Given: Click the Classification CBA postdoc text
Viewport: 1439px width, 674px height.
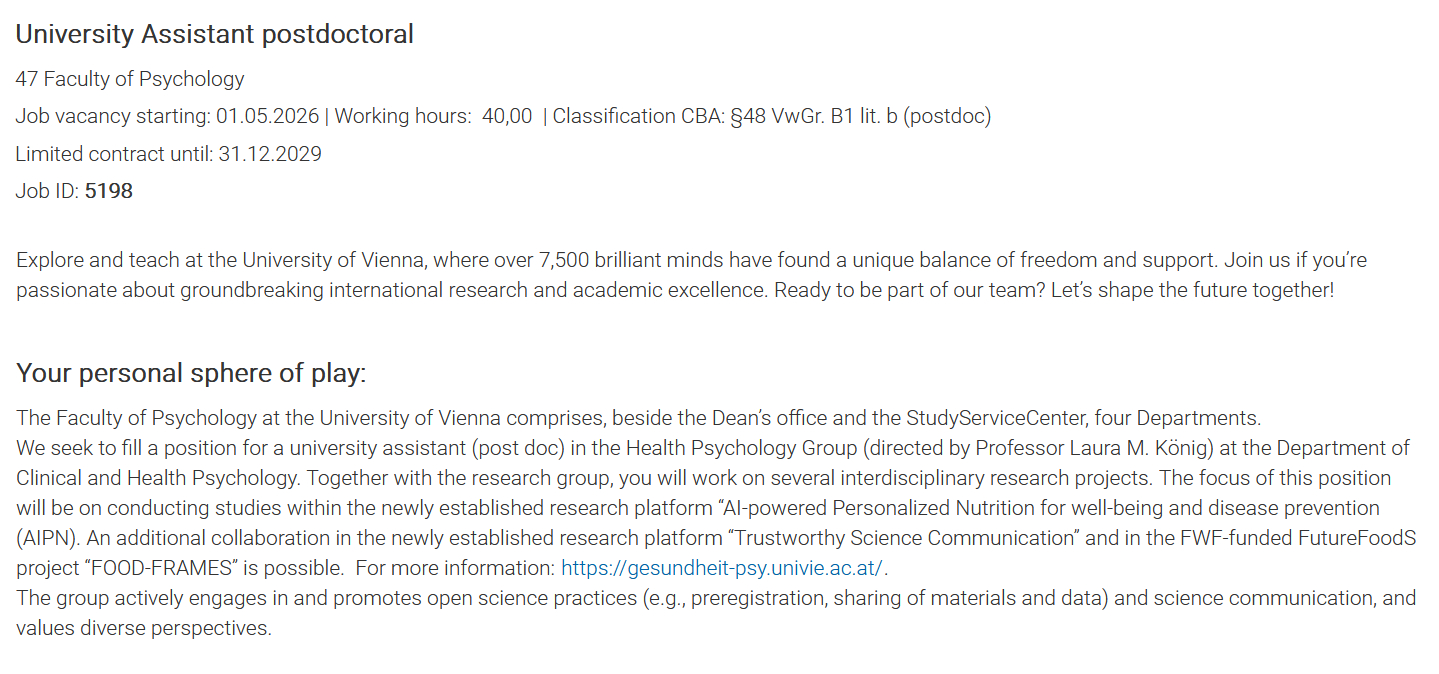Looking at the screenshot, I should pyautogui.click(x=771, y=116).
